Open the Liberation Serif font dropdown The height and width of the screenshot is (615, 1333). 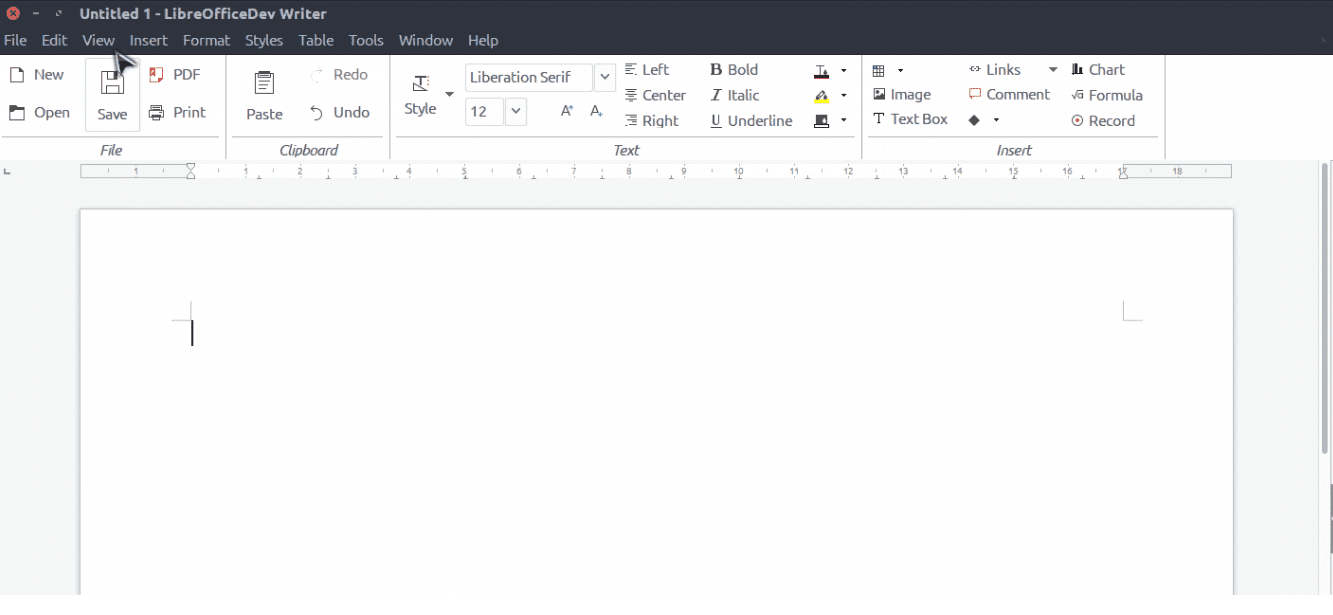(x=604, y=77)
